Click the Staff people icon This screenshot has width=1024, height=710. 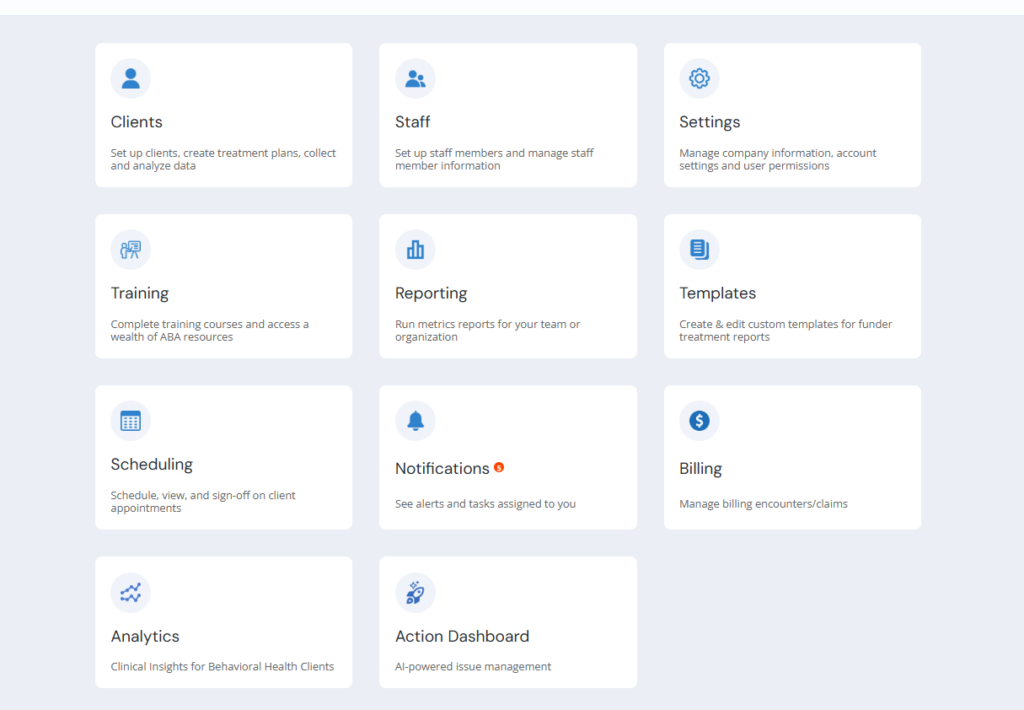415,78
